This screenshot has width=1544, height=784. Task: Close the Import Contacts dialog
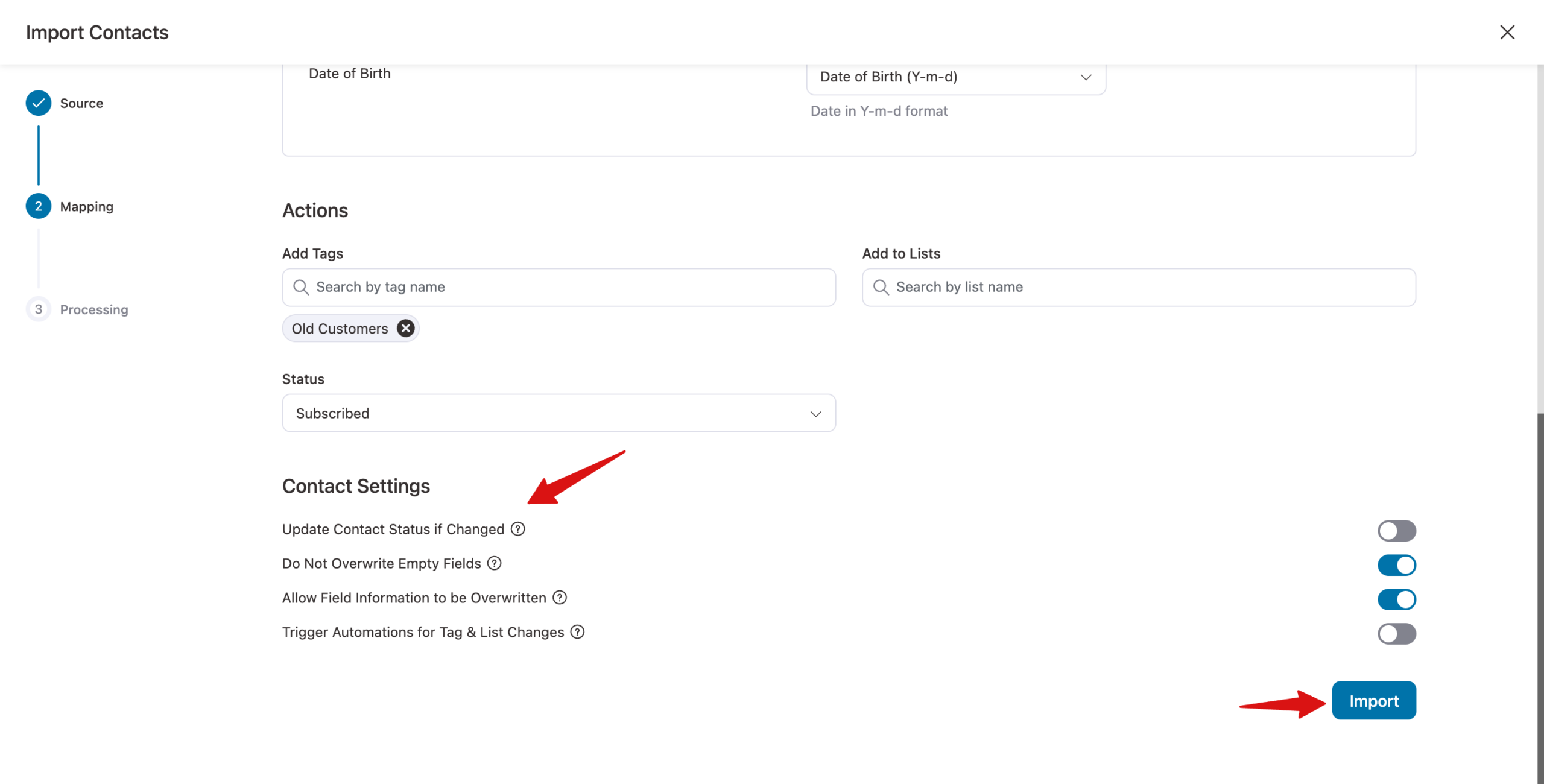pyautogui.click(x=1507, y=33)
